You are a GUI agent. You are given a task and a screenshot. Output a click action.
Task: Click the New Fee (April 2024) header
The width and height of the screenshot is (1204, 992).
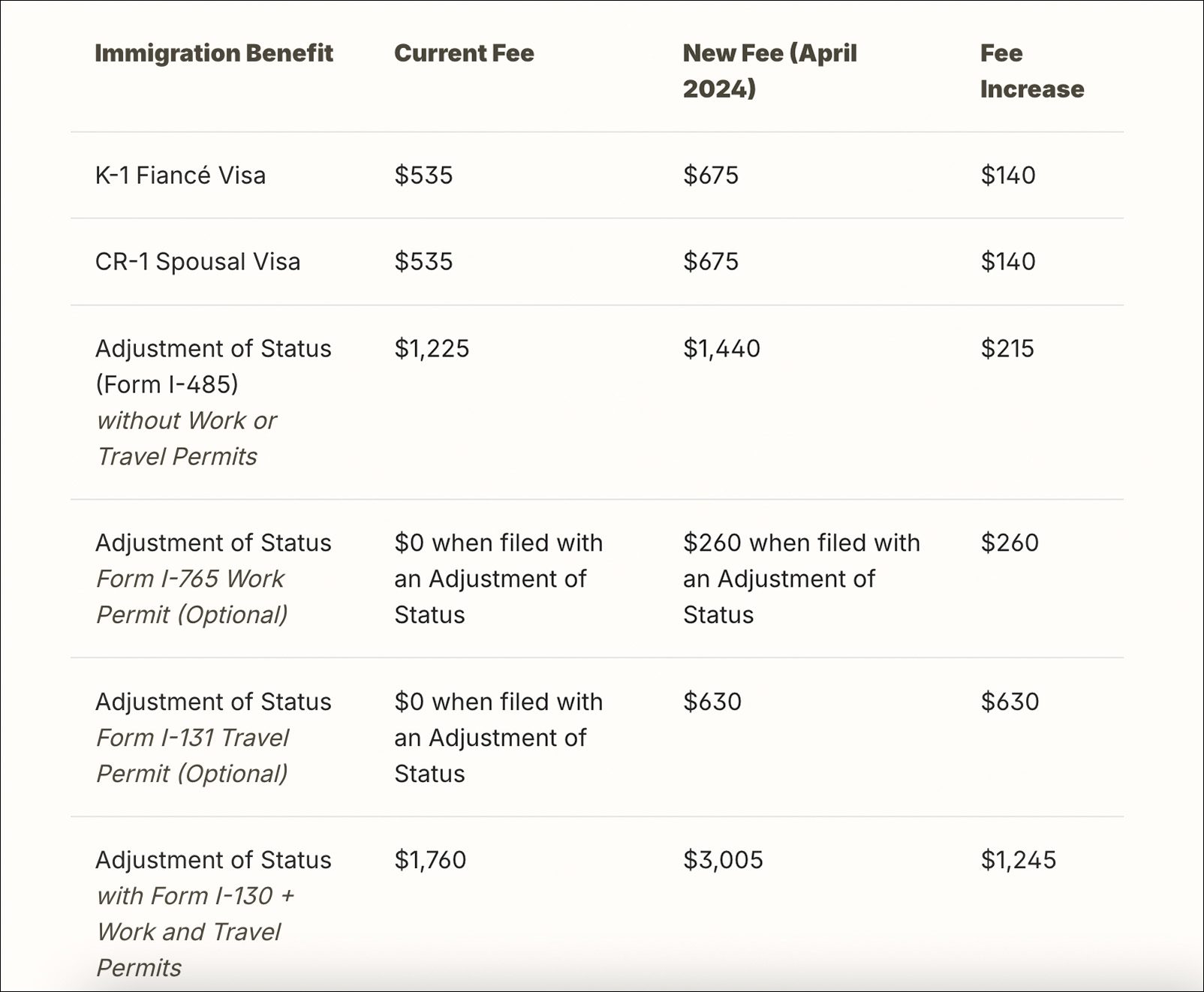769,71
